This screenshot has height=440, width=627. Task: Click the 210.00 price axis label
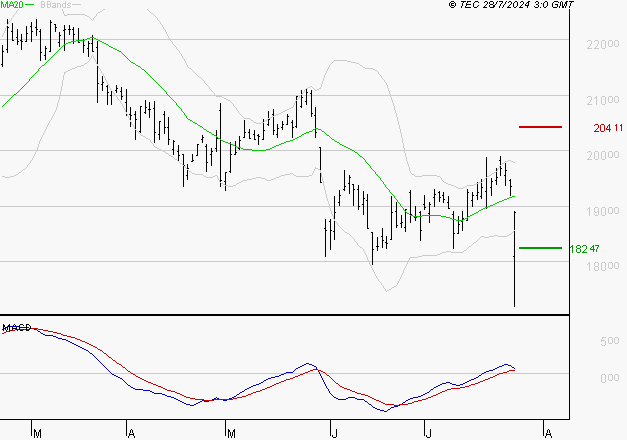(603, 100)
